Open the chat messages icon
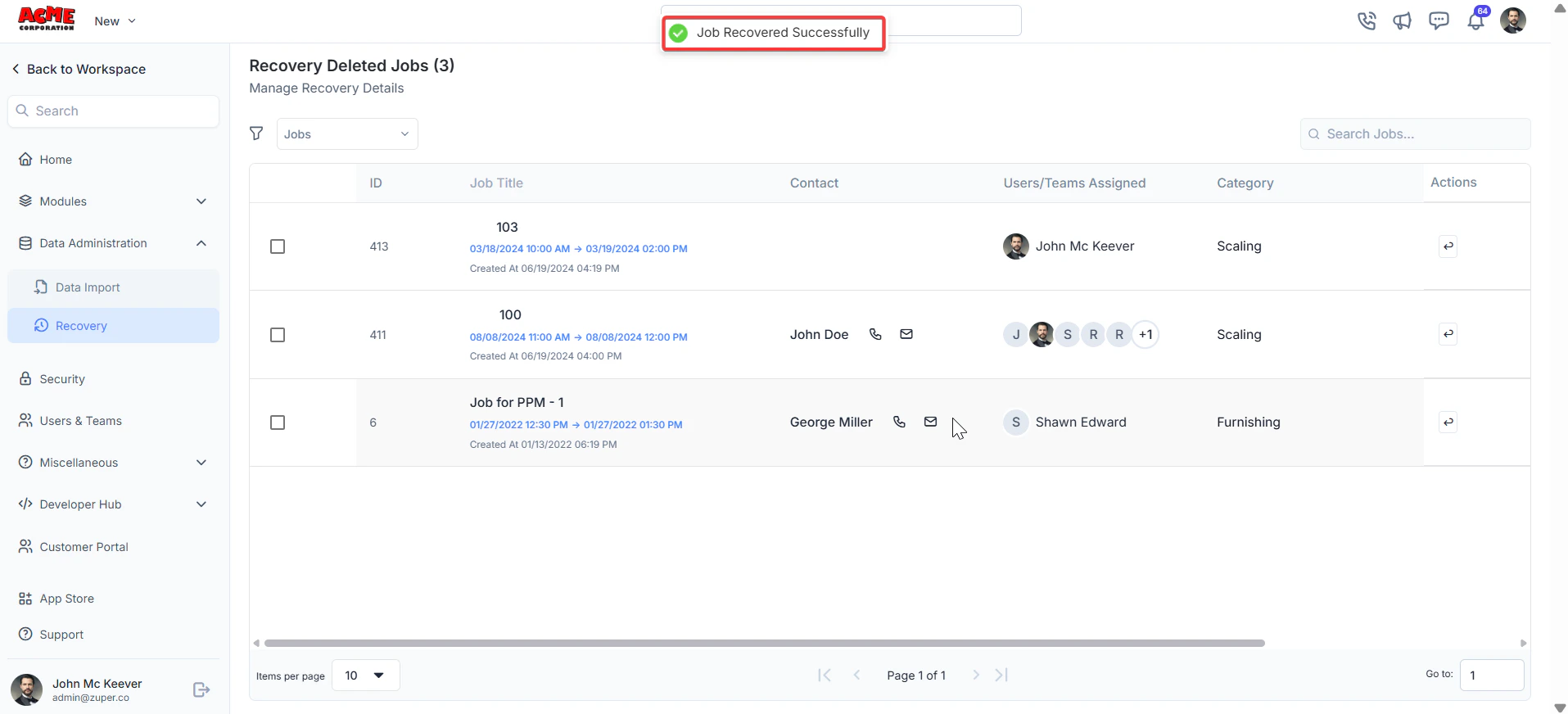The width and height of the screenshot is (1568, 714). pyautogui.click(x=1439, y=20)
